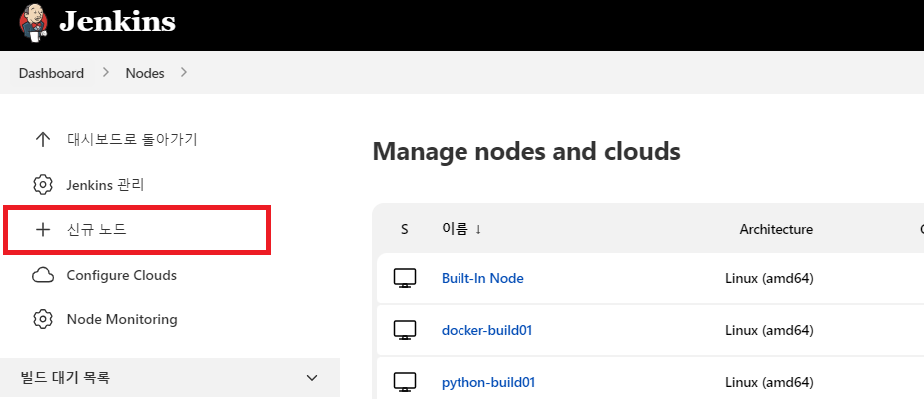Sort the table by the S column

404,229
